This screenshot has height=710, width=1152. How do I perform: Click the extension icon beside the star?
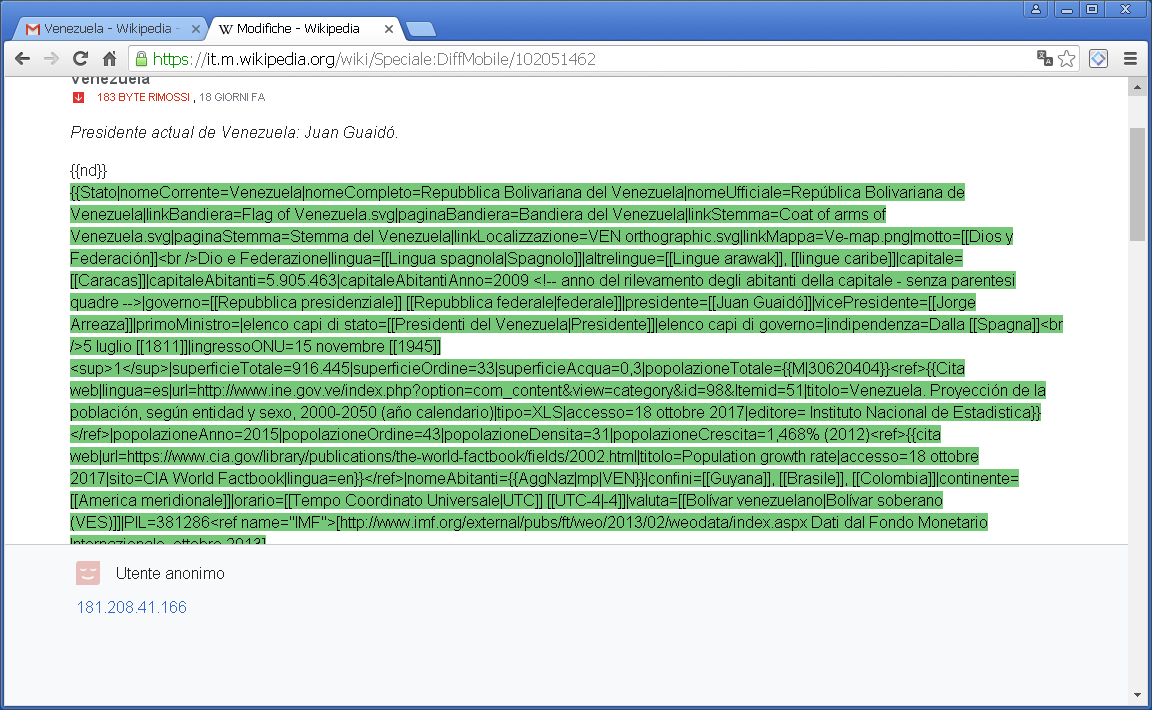pyautogui.click(x=1098, y=59)
